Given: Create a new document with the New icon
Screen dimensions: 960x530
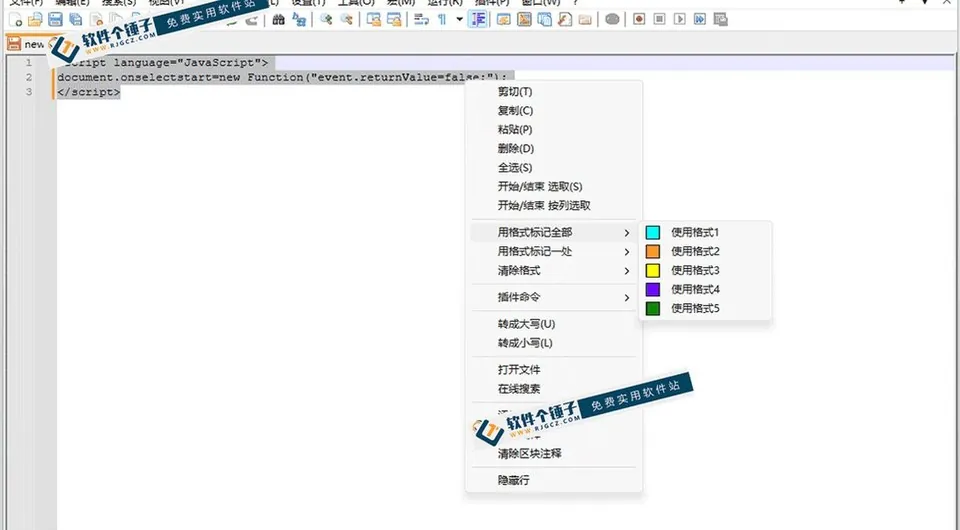Looking at the screenshot, I should [16, 20].
